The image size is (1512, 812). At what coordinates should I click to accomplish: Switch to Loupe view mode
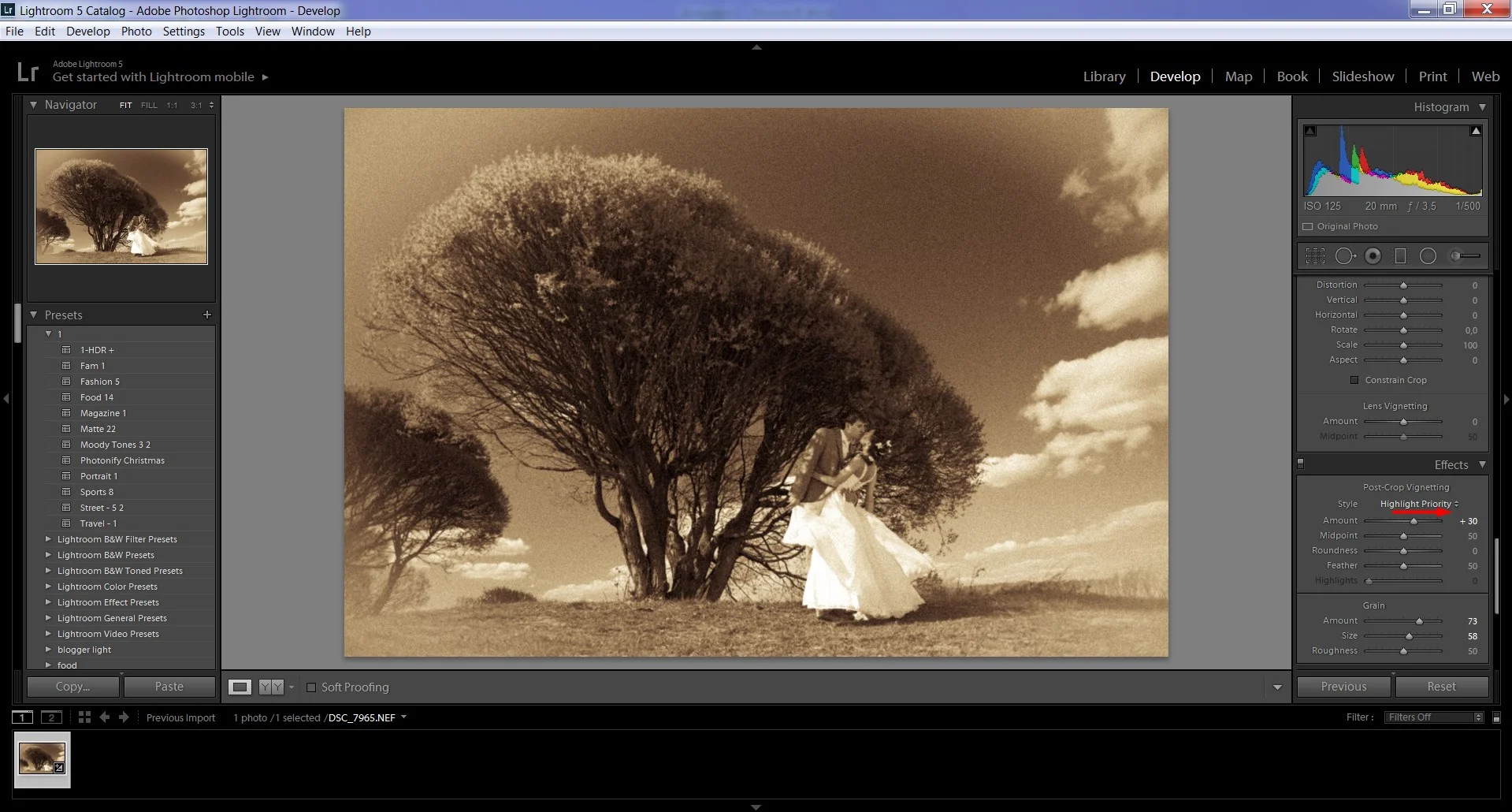(x=240, y=687)
